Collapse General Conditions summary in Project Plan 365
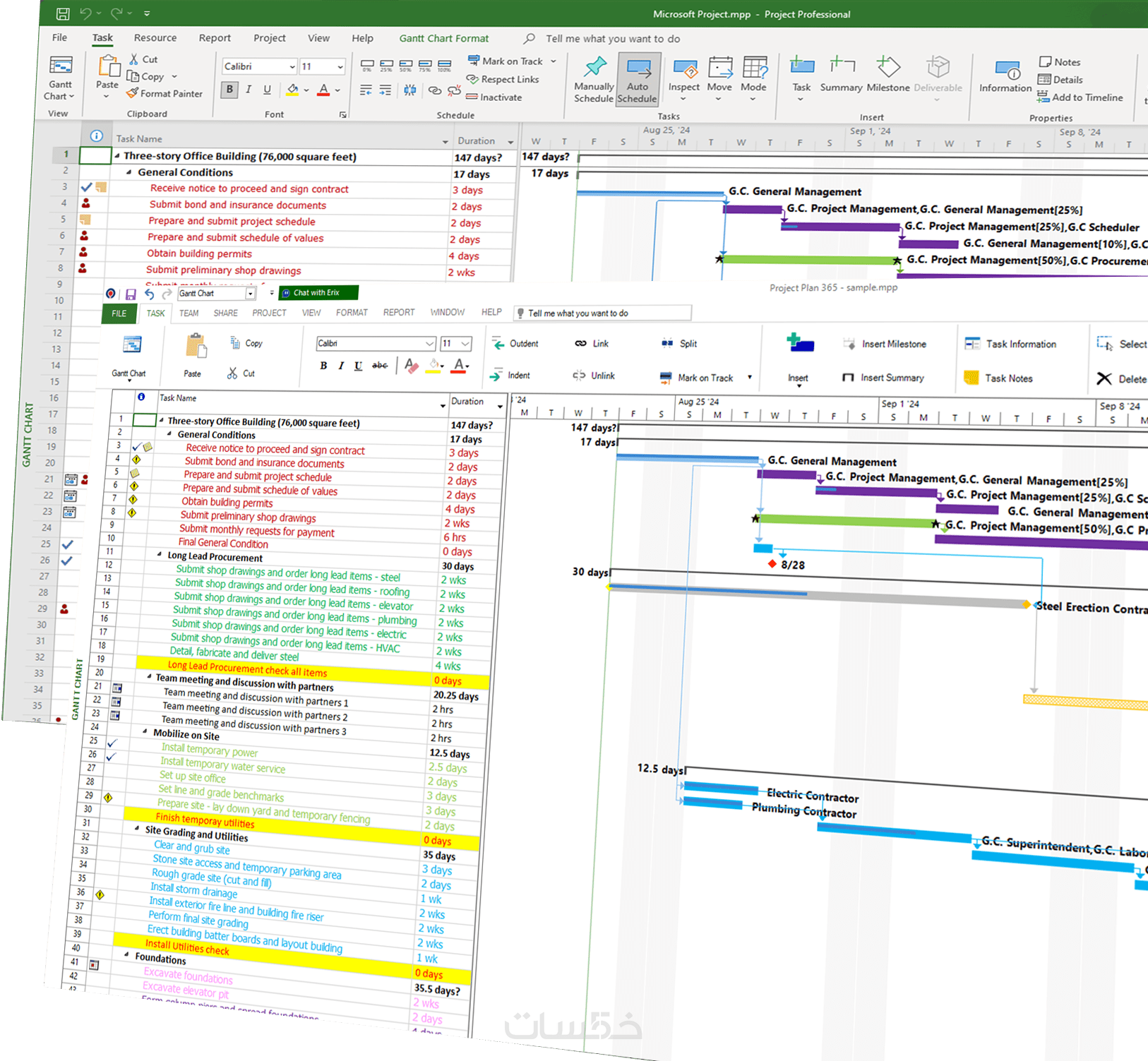The height and width of the screenshot is (1061, 1148). point(169,434)
